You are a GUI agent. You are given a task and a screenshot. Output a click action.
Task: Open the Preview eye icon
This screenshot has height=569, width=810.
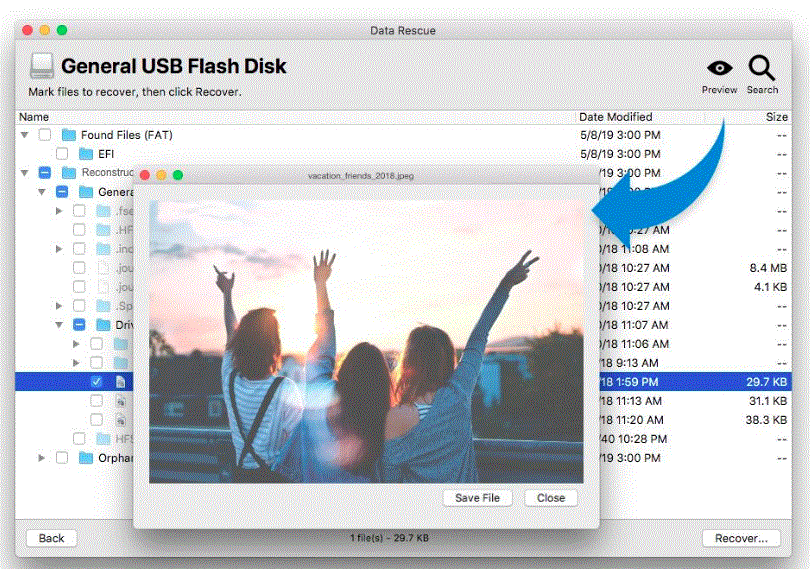click(719, 68)
